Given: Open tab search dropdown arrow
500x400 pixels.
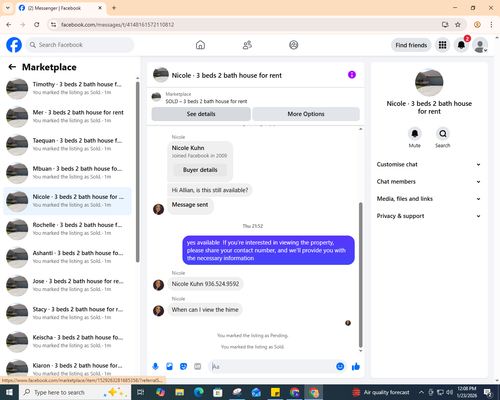Looking at the screenshot, I should [7, 8].
